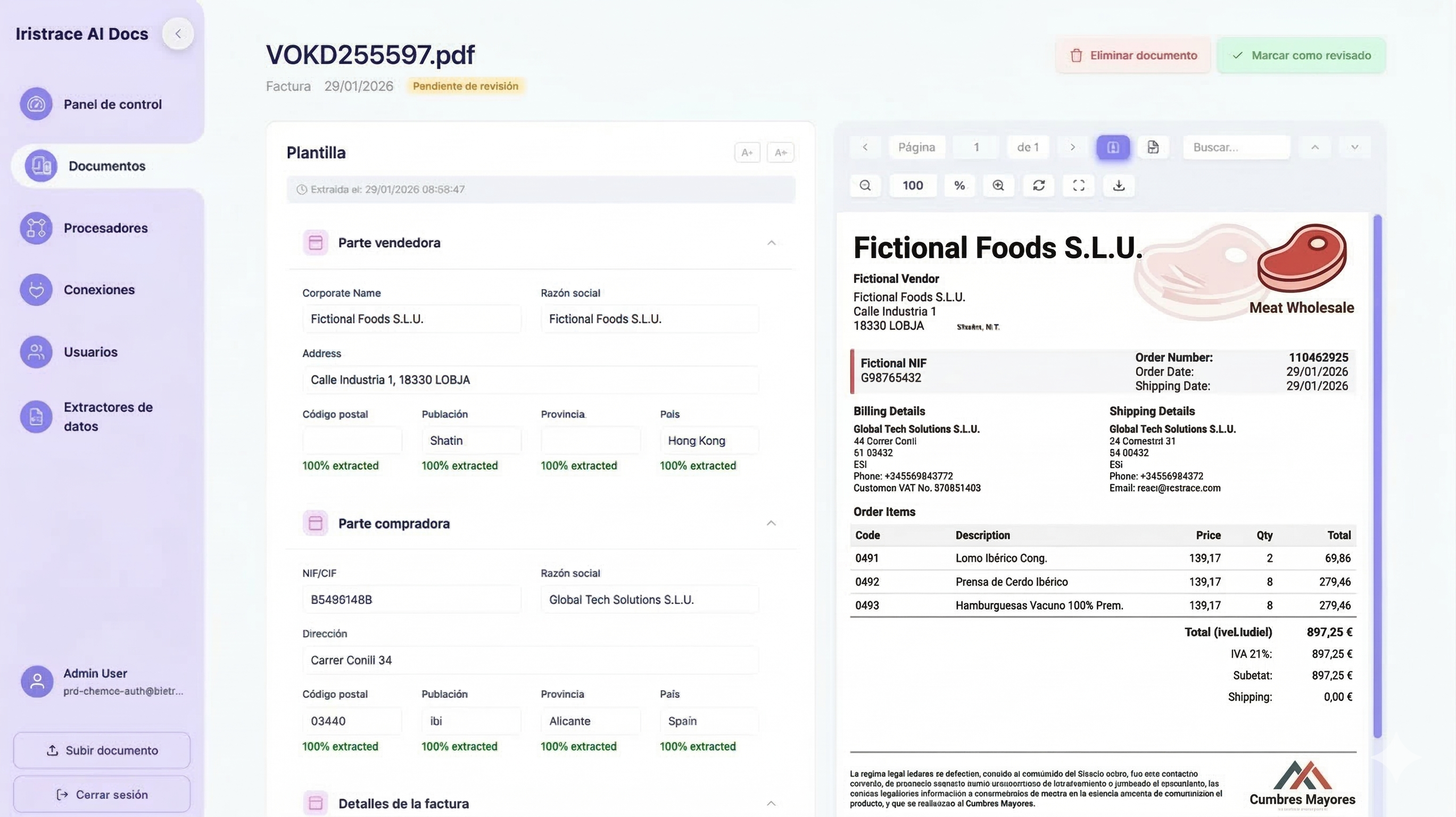The image size is (1456, 817).
Task: Open Conexiones from the sidebar
Action: pos(99,290)
